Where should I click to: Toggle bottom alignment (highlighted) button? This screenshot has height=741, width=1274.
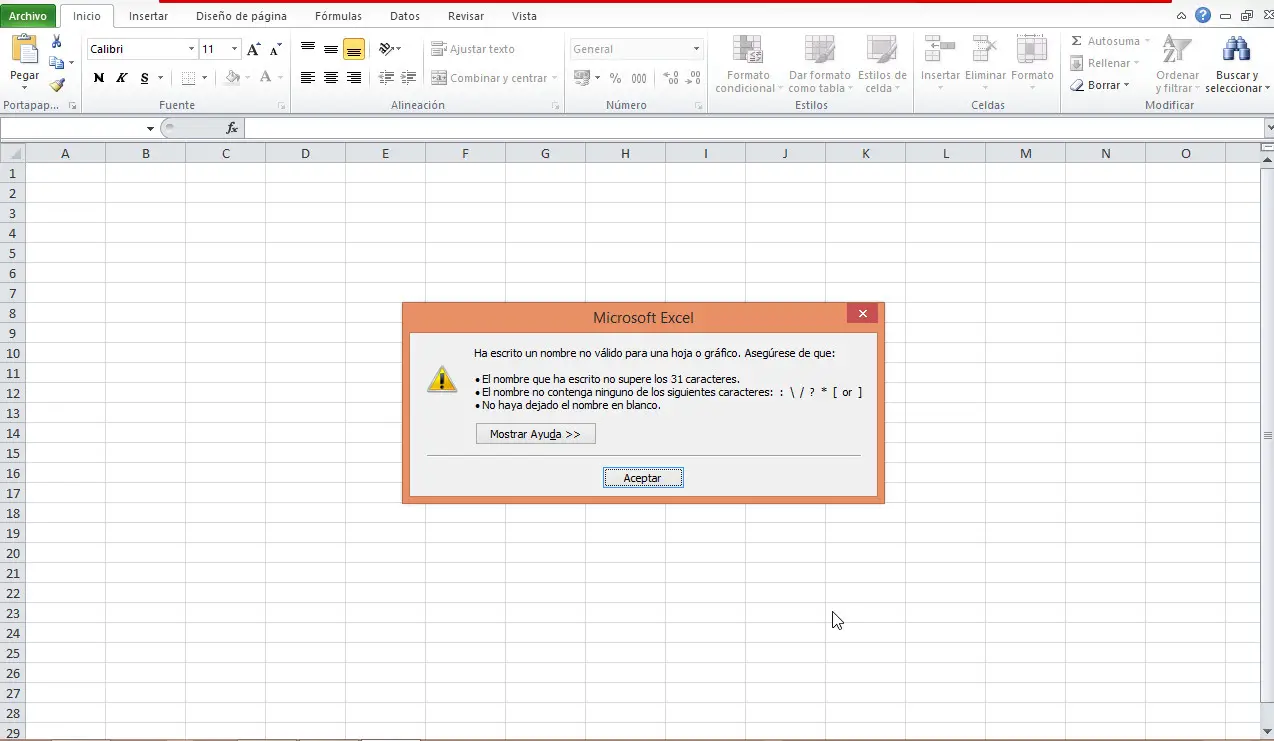[354, 49]
